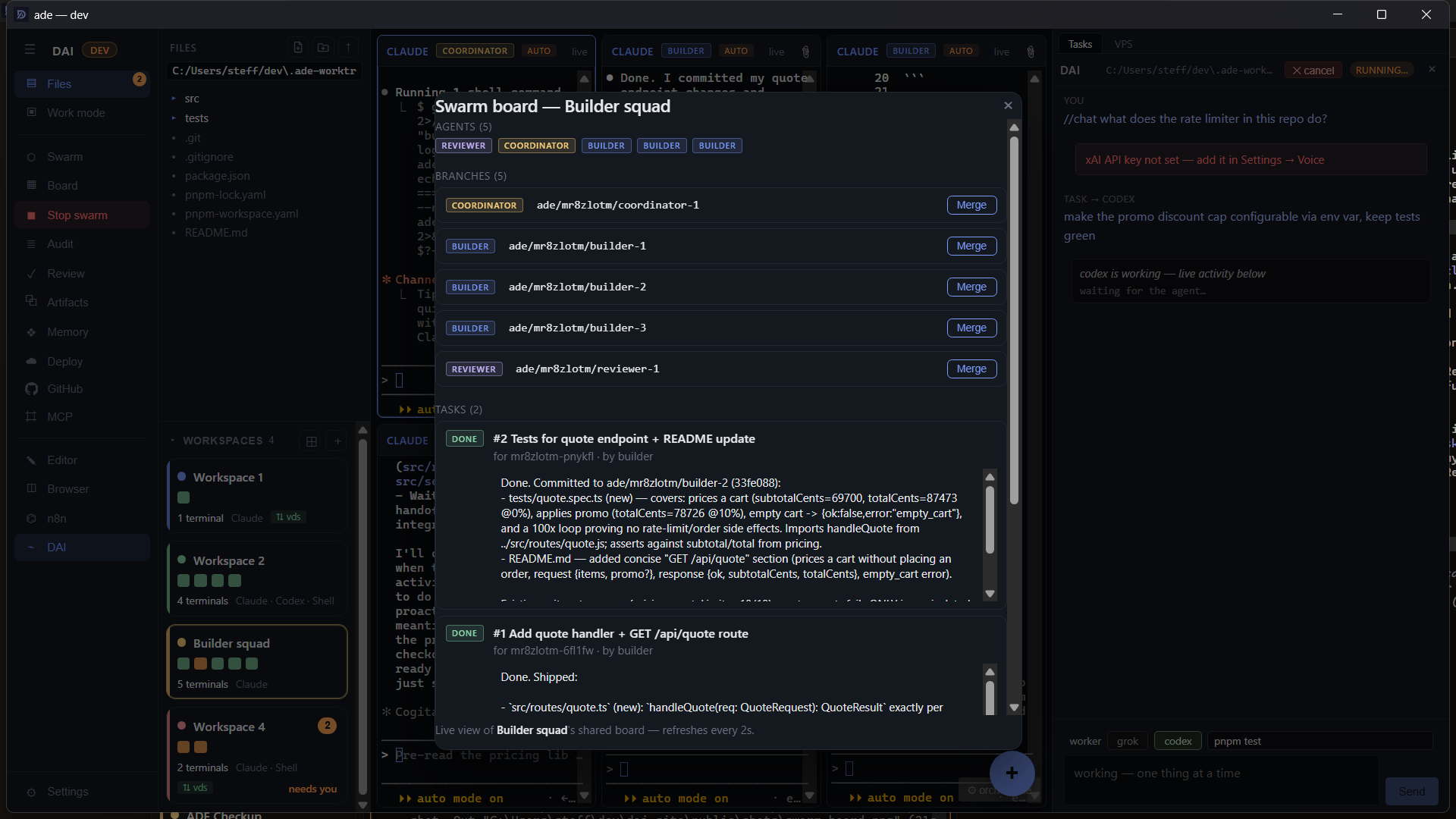Click the up-arrow parent directory icon

pos(348,48)
